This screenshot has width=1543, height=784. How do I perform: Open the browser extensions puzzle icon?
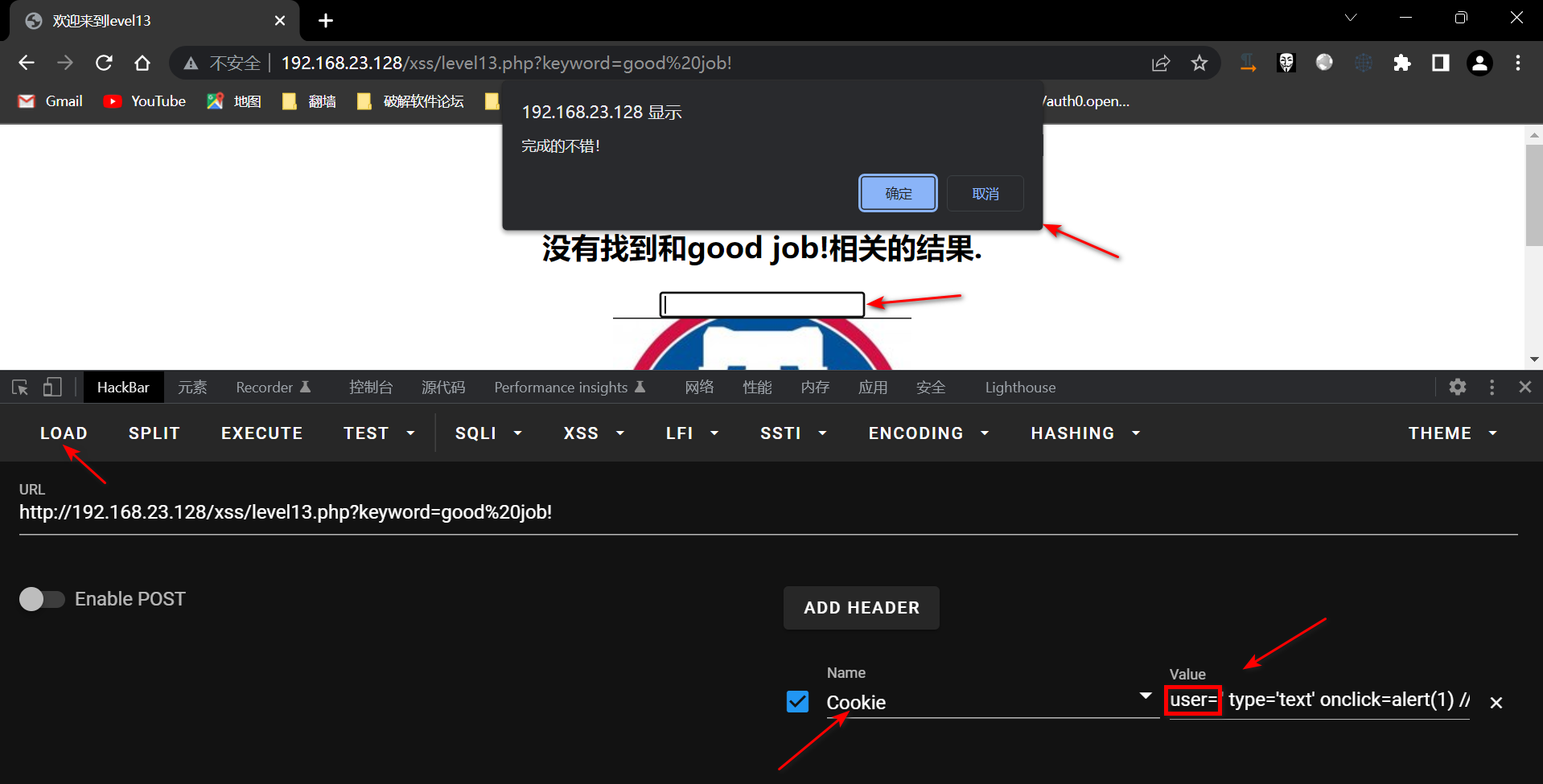1401,64
